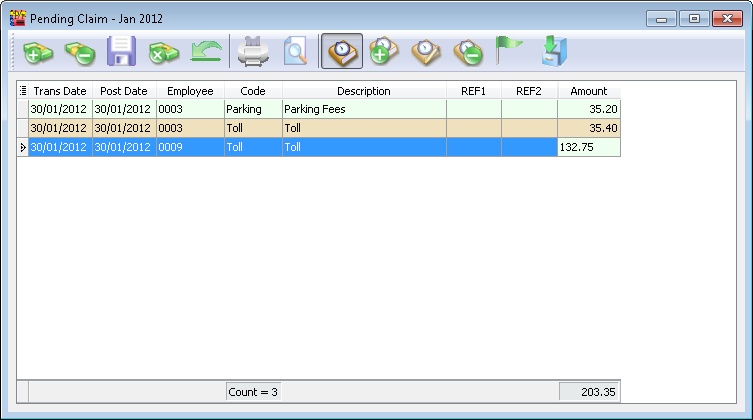Add a new claim with money plus icon

point(38,52)
